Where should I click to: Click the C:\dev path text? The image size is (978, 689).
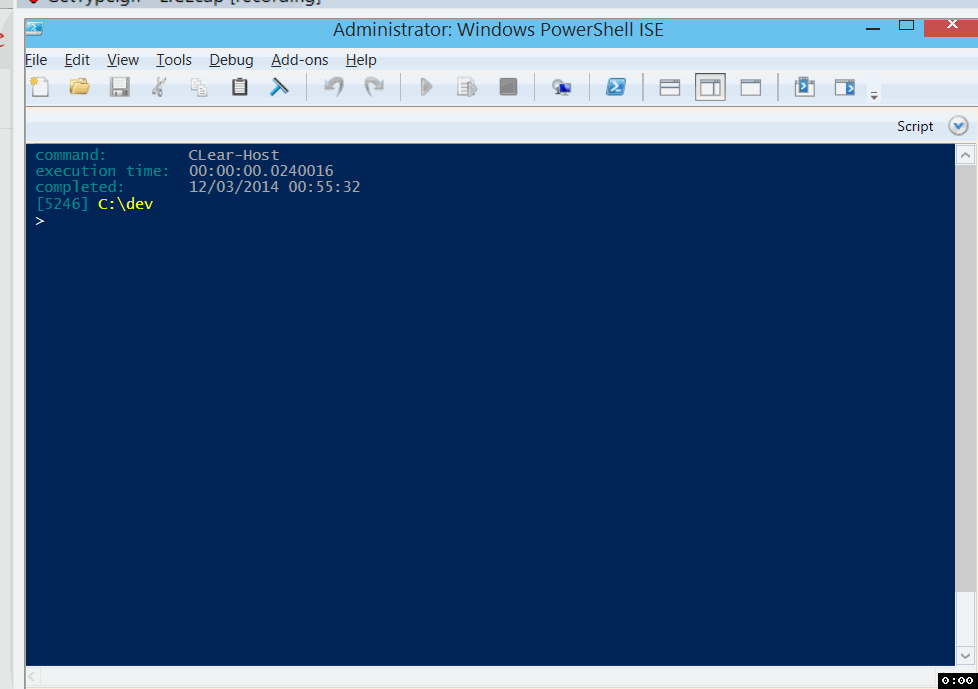[x=125, y=204]
